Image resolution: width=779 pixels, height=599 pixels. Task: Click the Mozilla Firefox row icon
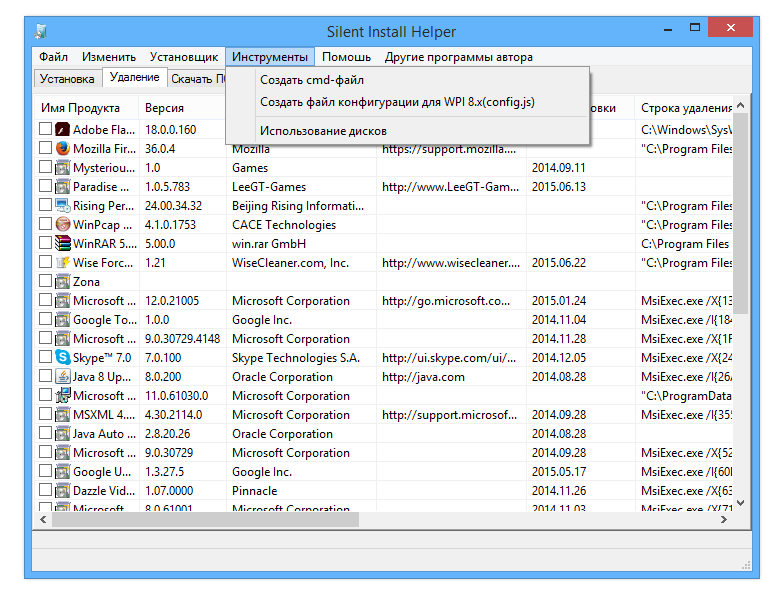tap(62, 149)
